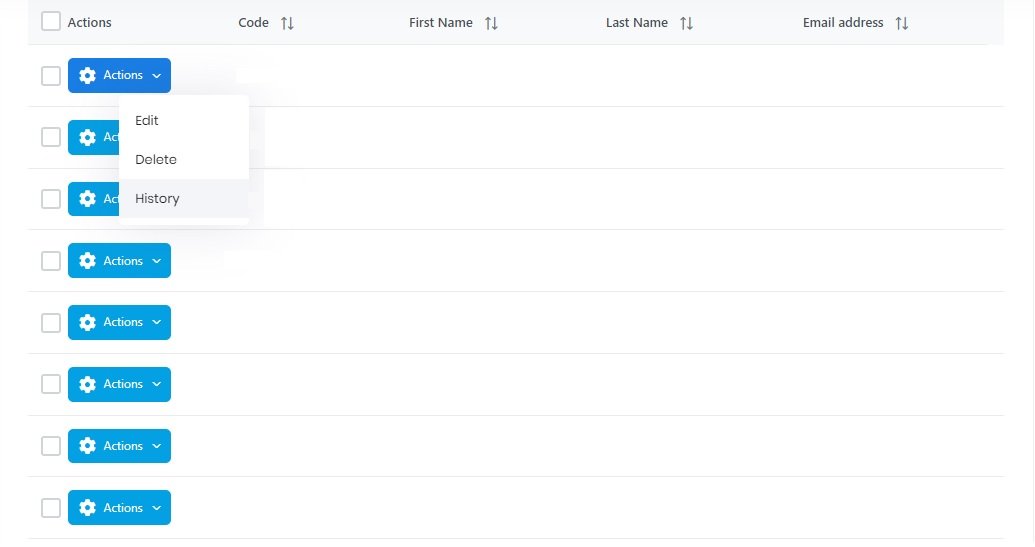Expand the seventh row Actions chevron
Viewport: 1035px width, 547px height.
pyautogui.click(x=157, y=446)
